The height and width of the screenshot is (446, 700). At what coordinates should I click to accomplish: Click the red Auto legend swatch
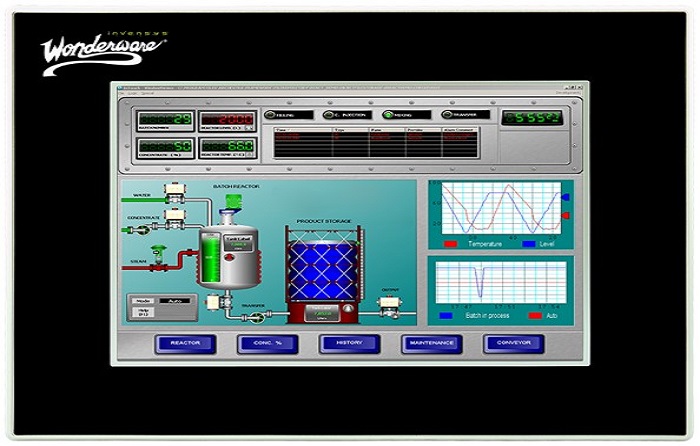click(535, 316)
